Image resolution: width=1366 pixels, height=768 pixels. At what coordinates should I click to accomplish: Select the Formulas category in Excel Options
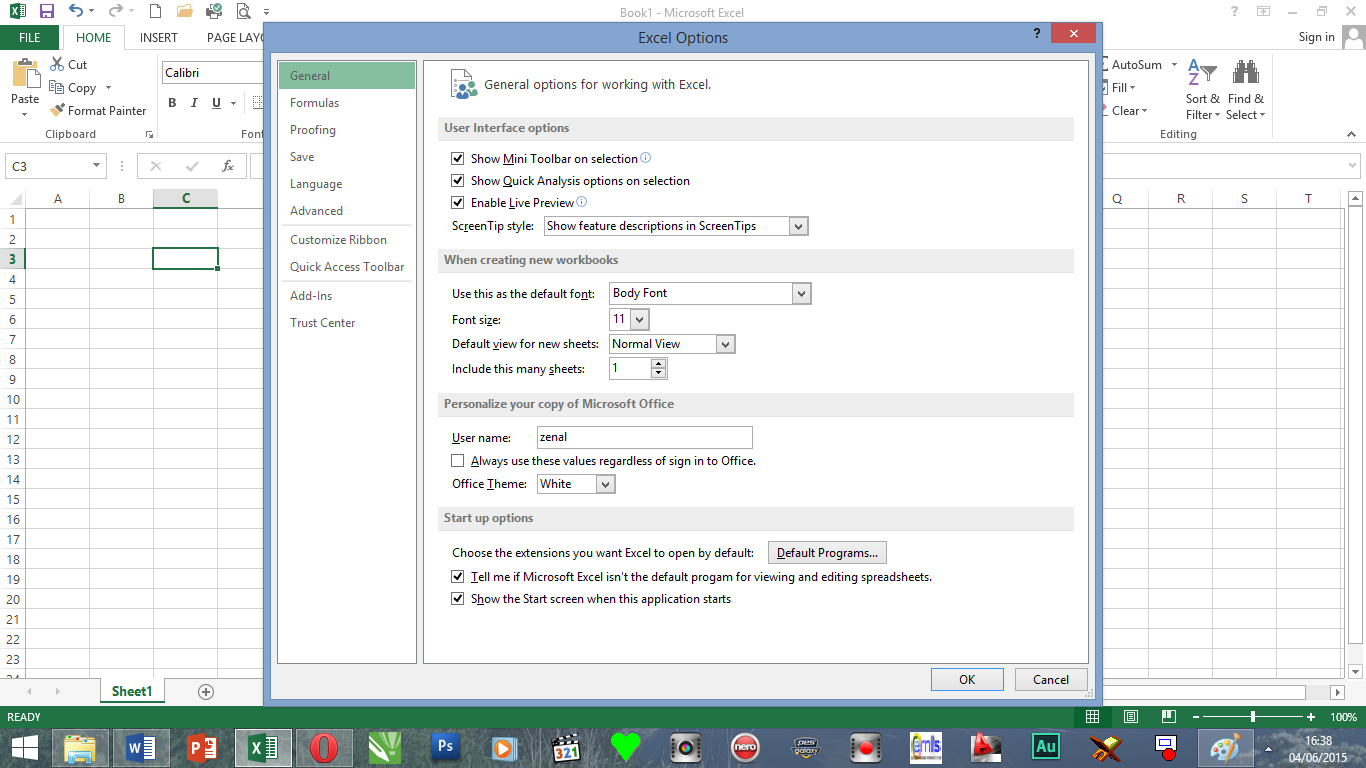pos(346,103)
